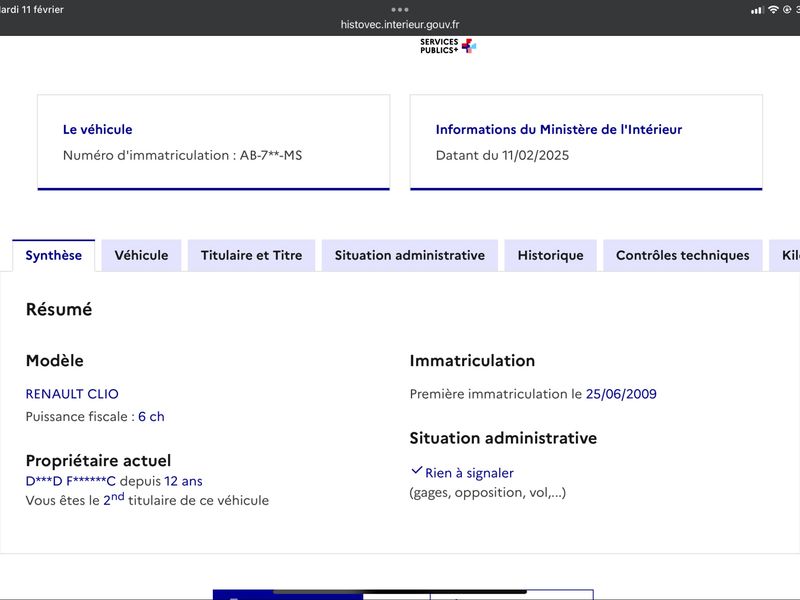The height and width of the screenshot is (600, 800).
Task: Tap the Wi-Fi status icon
Action: click(773, 10)
